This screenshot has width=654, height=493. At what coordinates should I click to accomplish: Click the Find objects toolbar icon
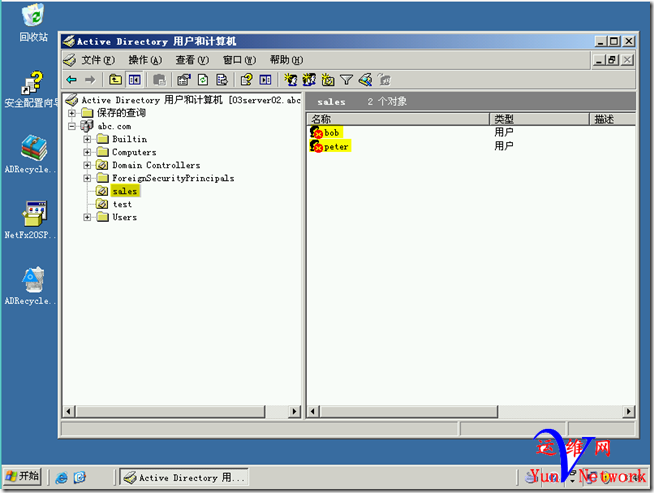coord(365,80)
